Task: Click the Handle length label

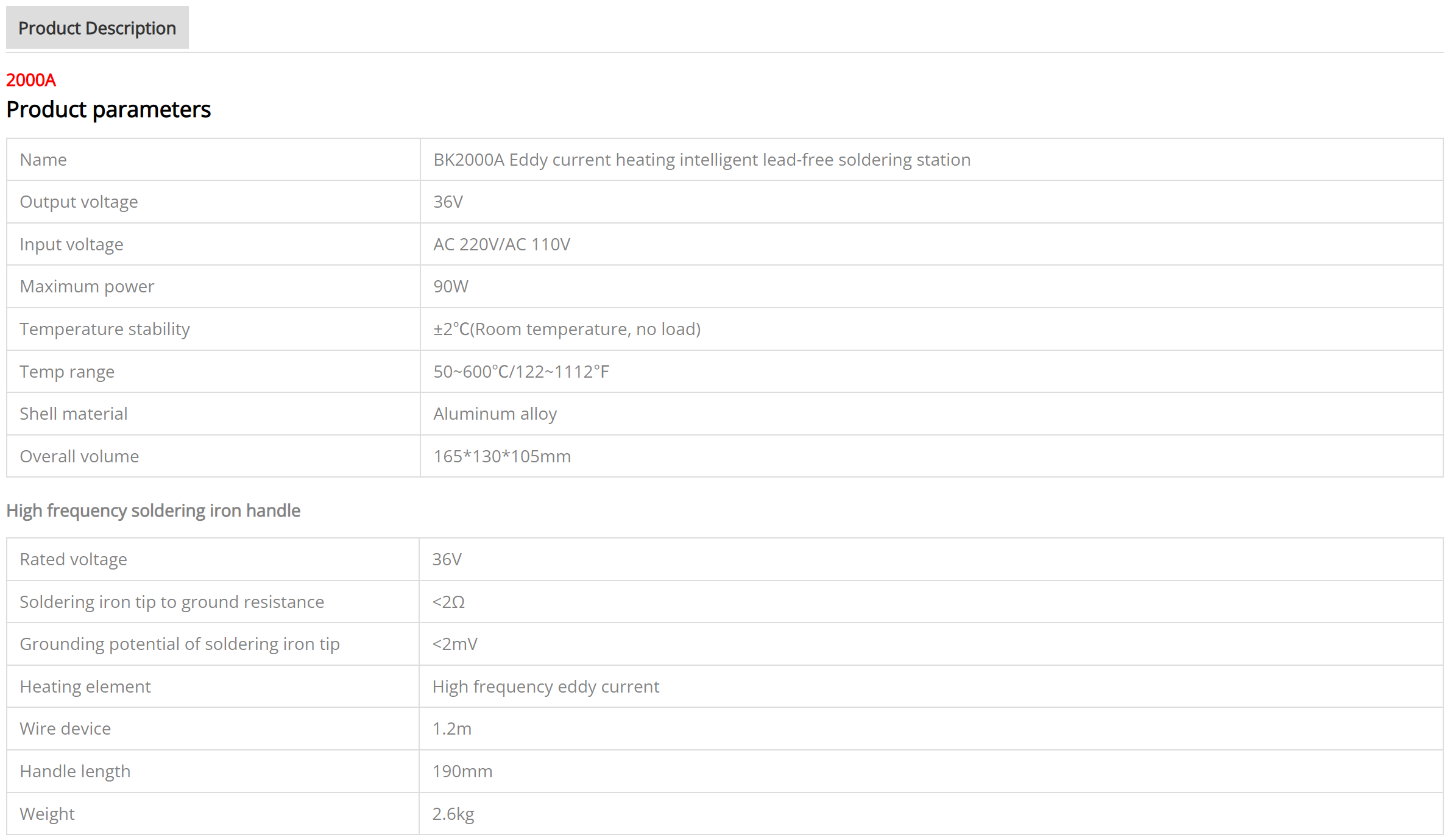Action: [75, 771]
